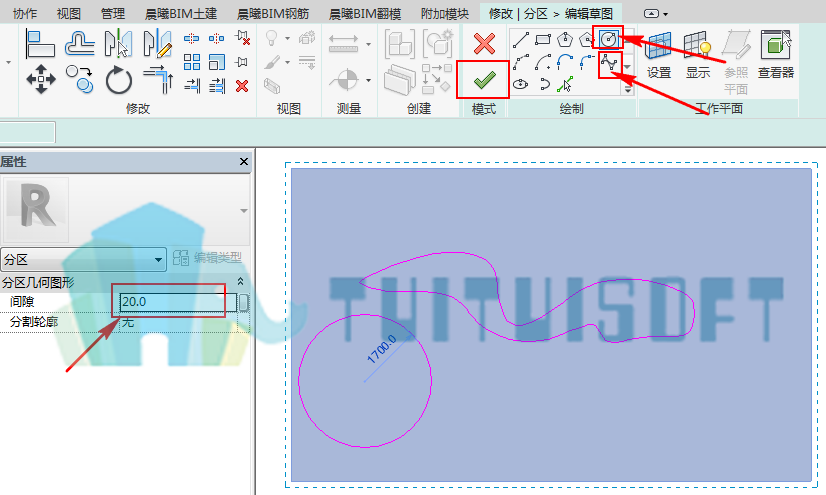
Task: Open the 附加模块 tab
Action: [x=445, y=13]
